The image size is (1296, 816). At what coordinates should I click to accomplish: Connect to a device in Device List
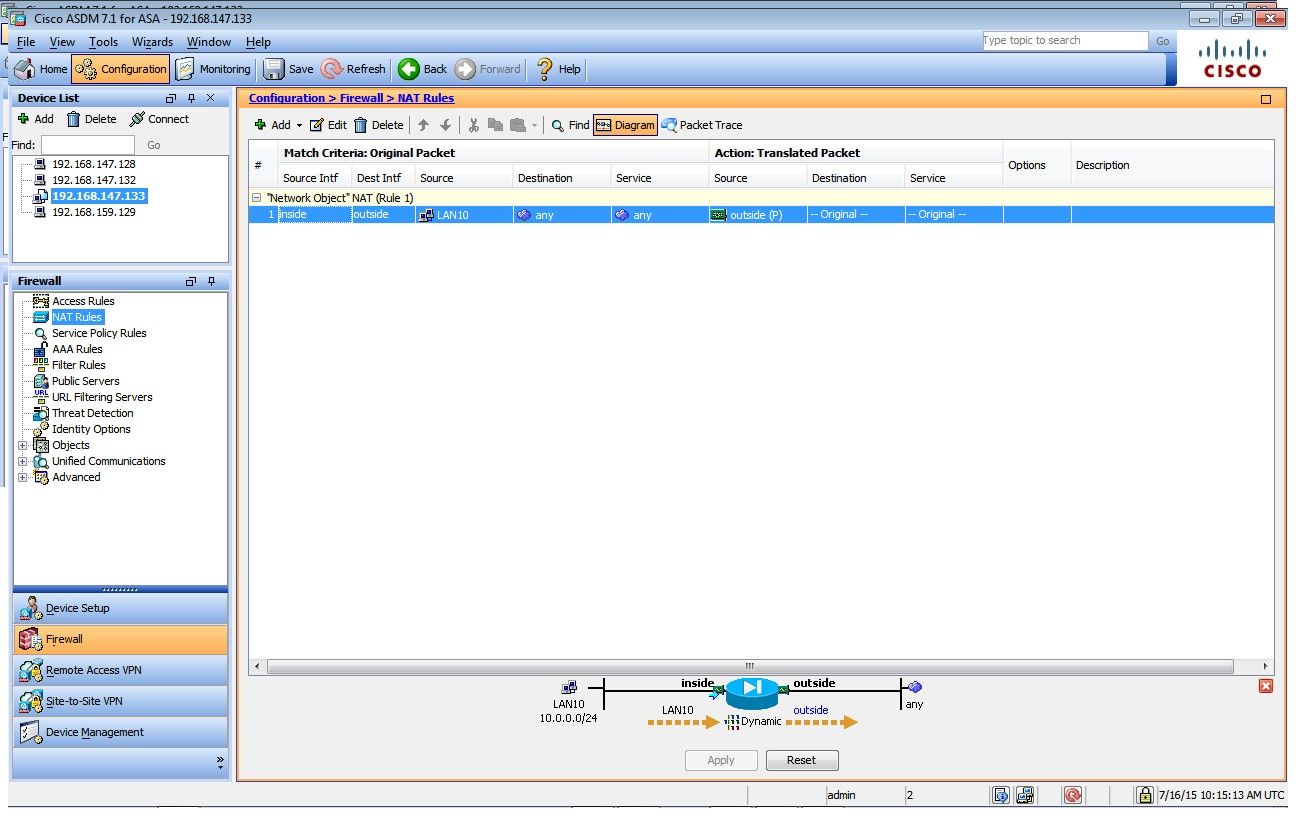coord(159,119)
